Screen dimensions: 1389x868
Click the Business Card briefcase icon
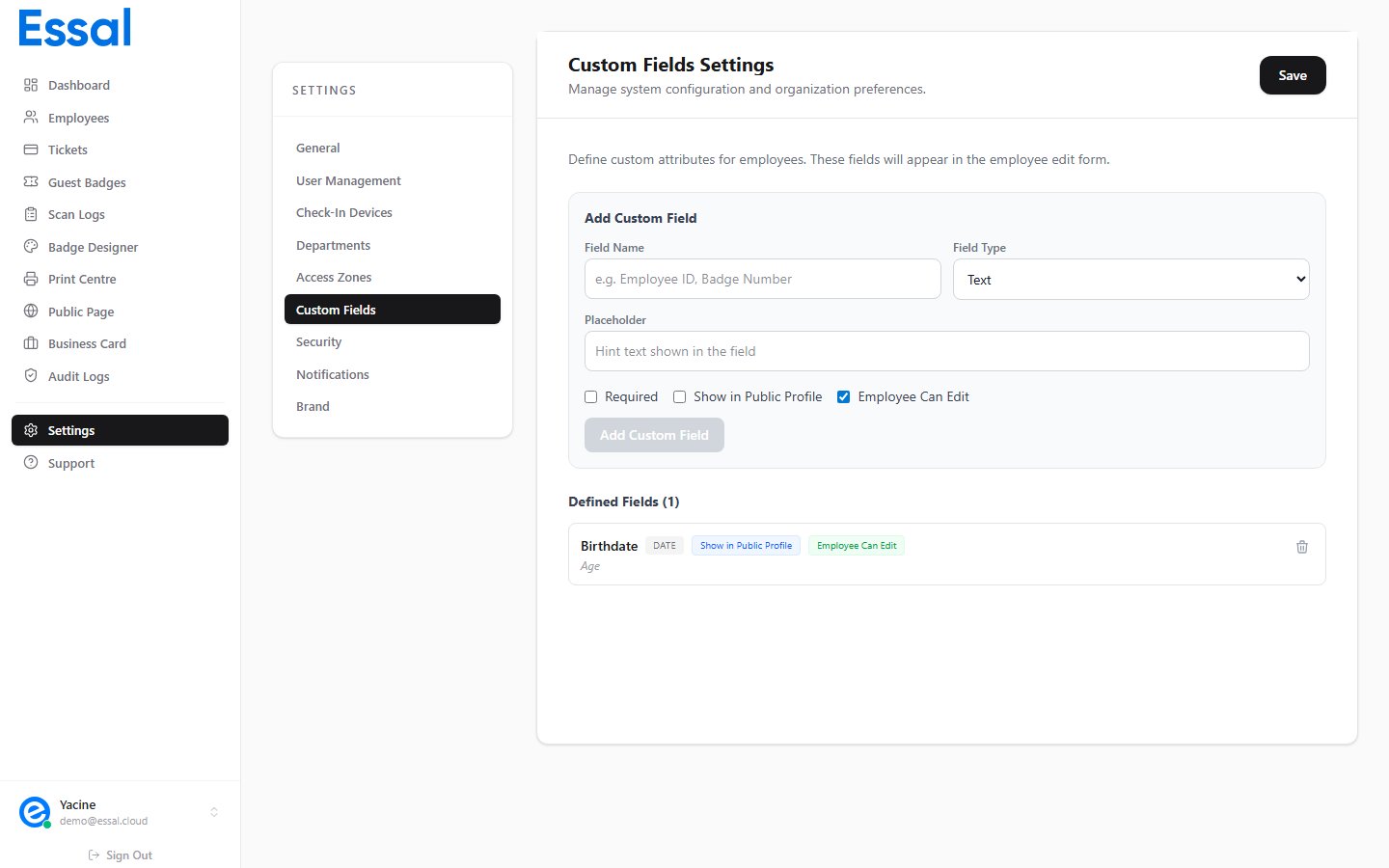pos(31,343)
